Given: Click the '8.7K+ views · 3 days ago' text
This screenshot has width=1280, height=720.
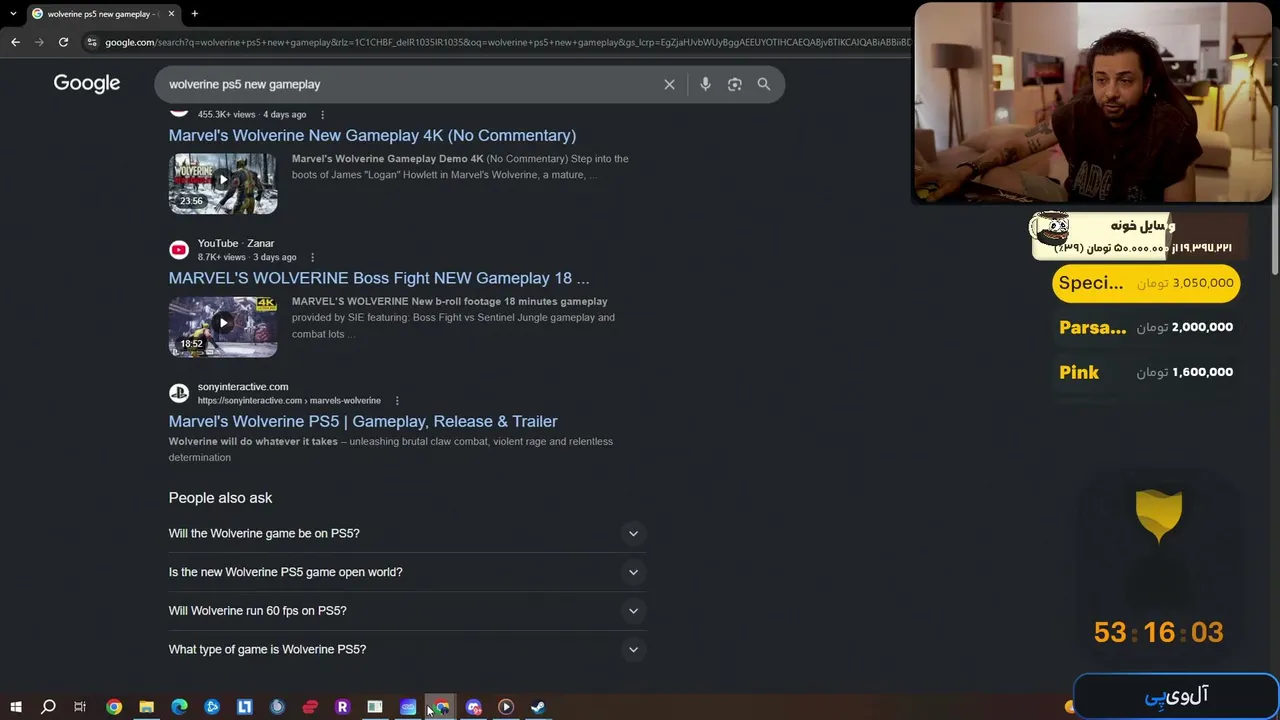Looking at the screenshot, I should [247, 258].
